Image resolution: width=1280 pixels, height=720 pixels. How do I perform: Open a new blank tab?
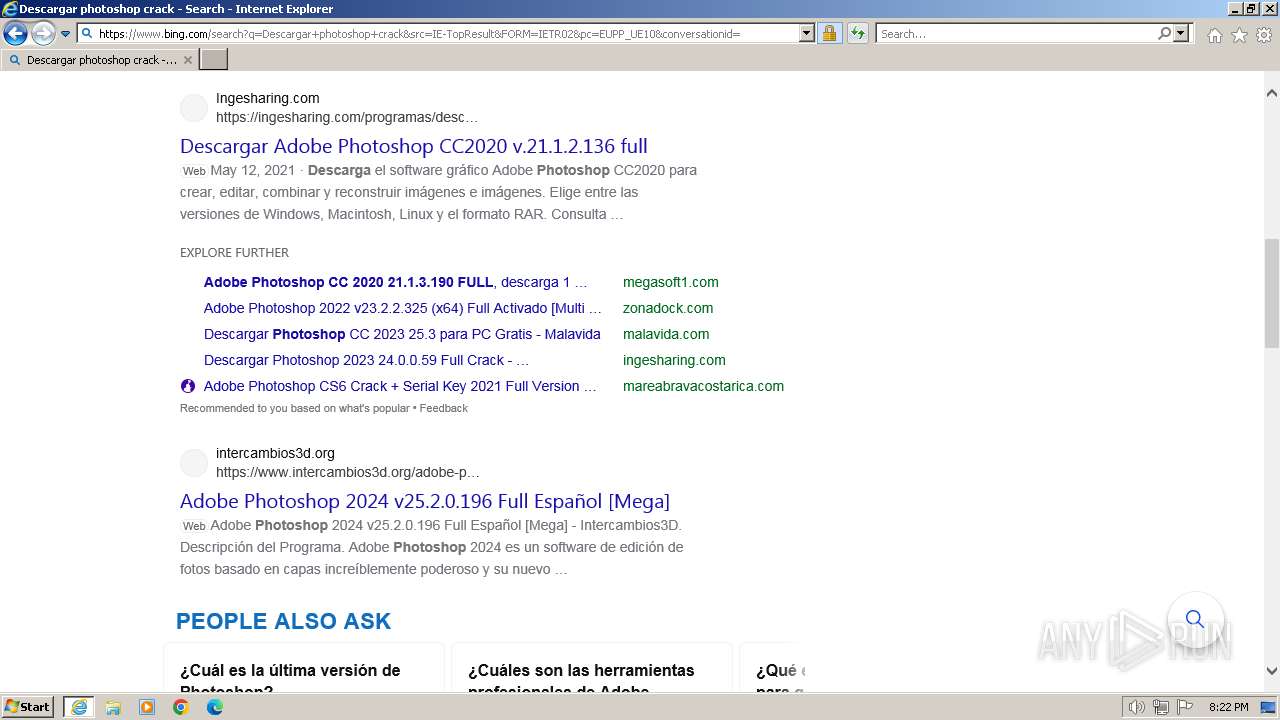[x=214, y=60]
